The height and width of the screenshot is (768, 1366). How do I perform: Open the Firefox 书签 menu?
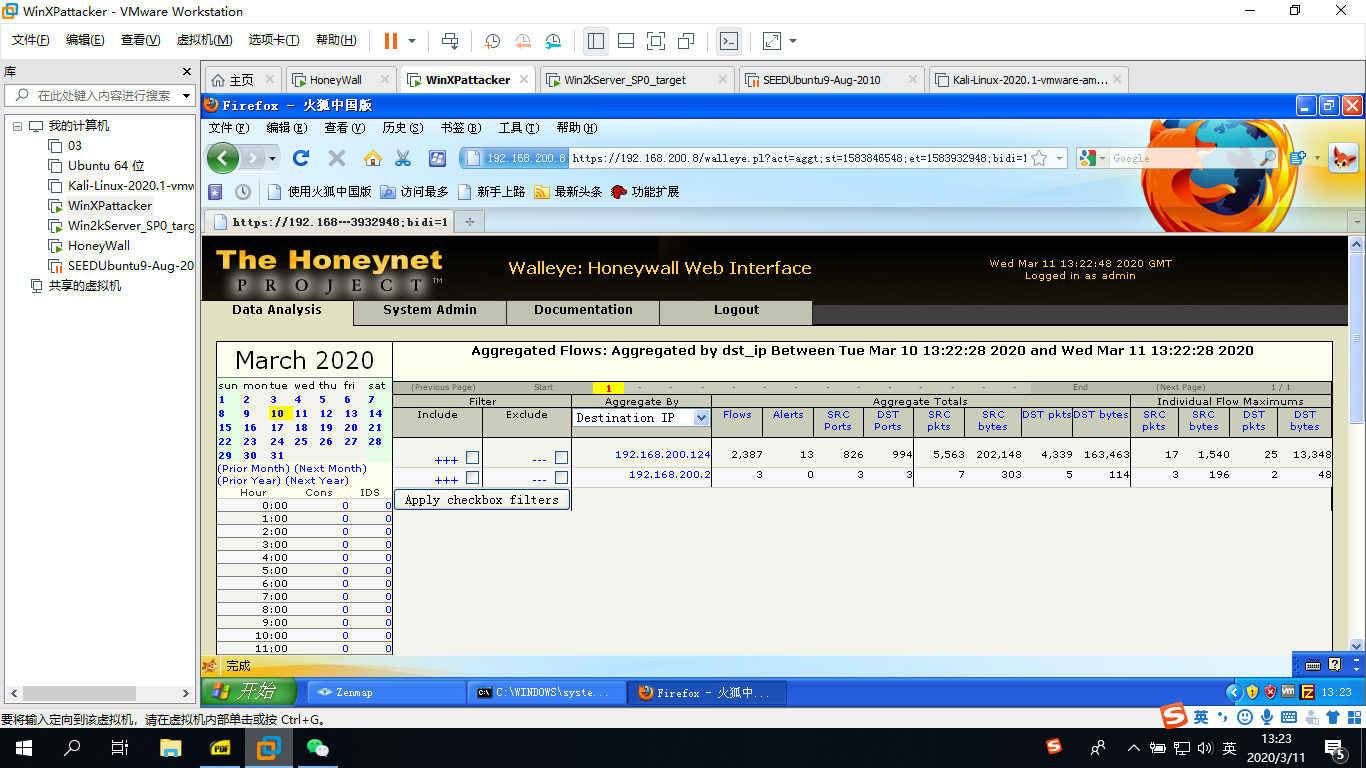tap(460, 128)
